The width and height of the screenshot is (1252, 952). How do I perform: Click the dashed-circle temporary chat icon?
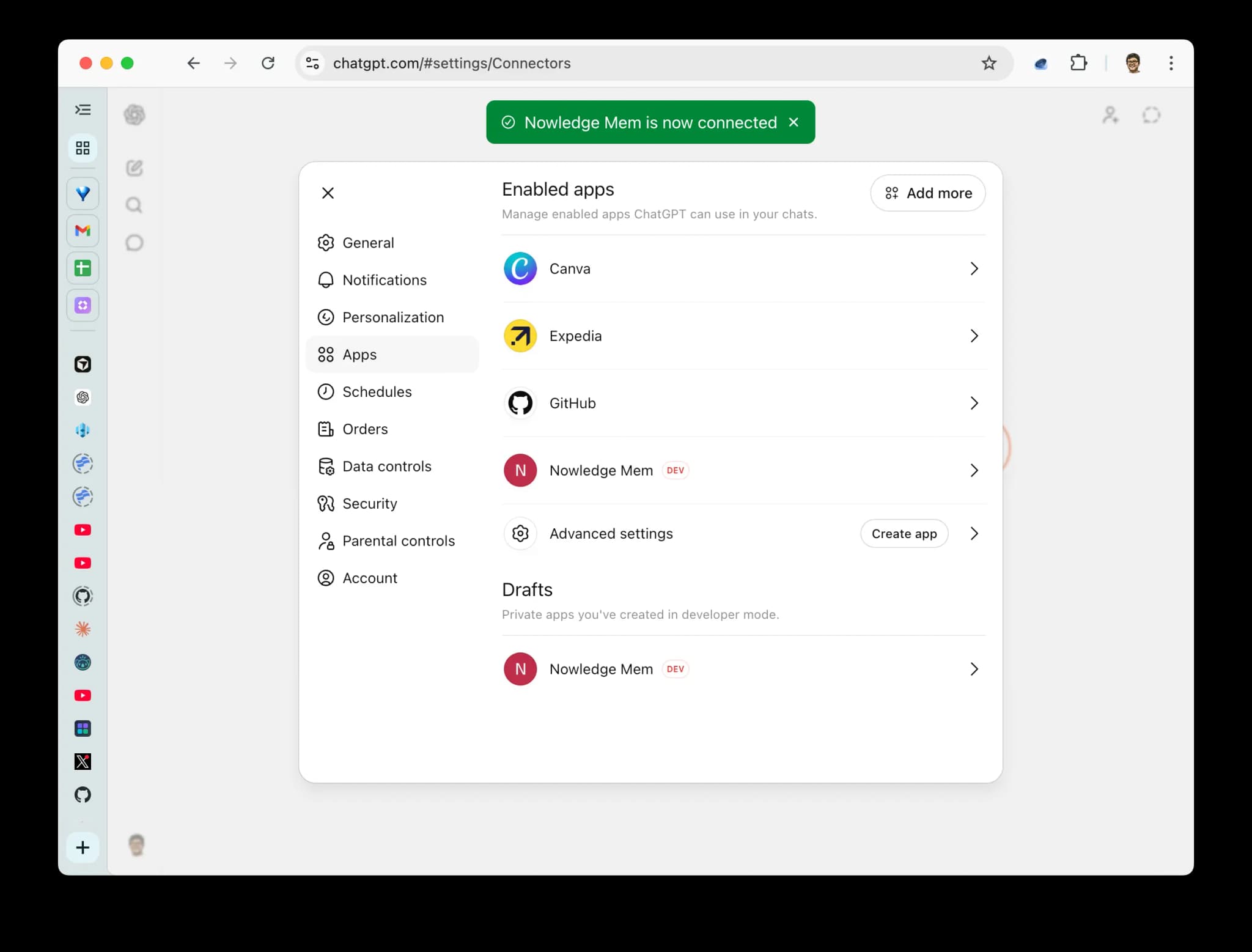1151,115
